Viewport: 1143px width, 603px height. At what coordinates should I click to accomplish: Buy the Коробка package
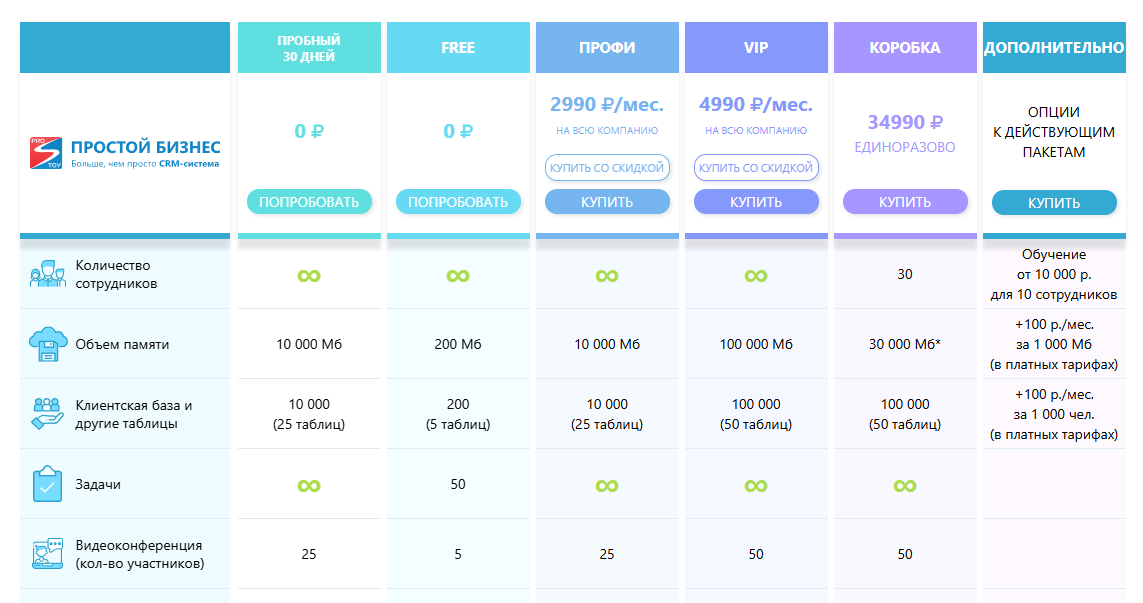coord(905,202)
